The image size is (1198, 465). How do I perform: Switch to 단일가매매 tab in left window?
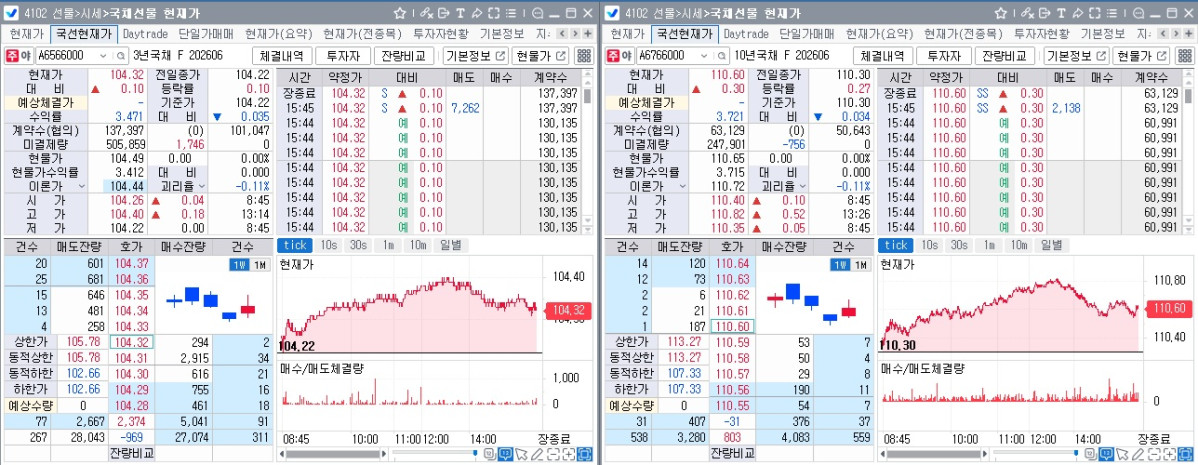pos(206,34)
